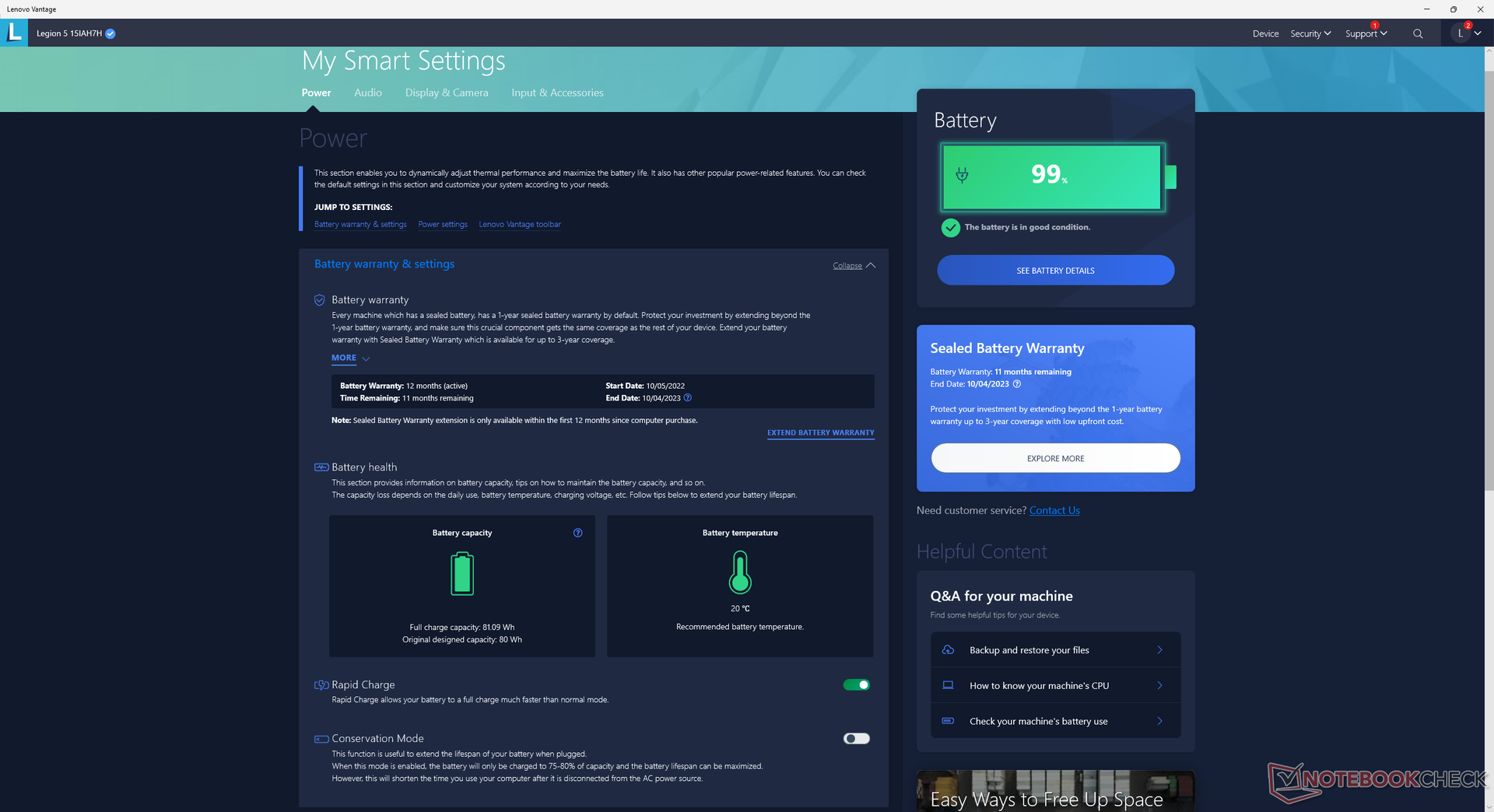1494x812 pixels.
Task: Restore down the Lenovo Vantage window
Action: point(1454,9)
